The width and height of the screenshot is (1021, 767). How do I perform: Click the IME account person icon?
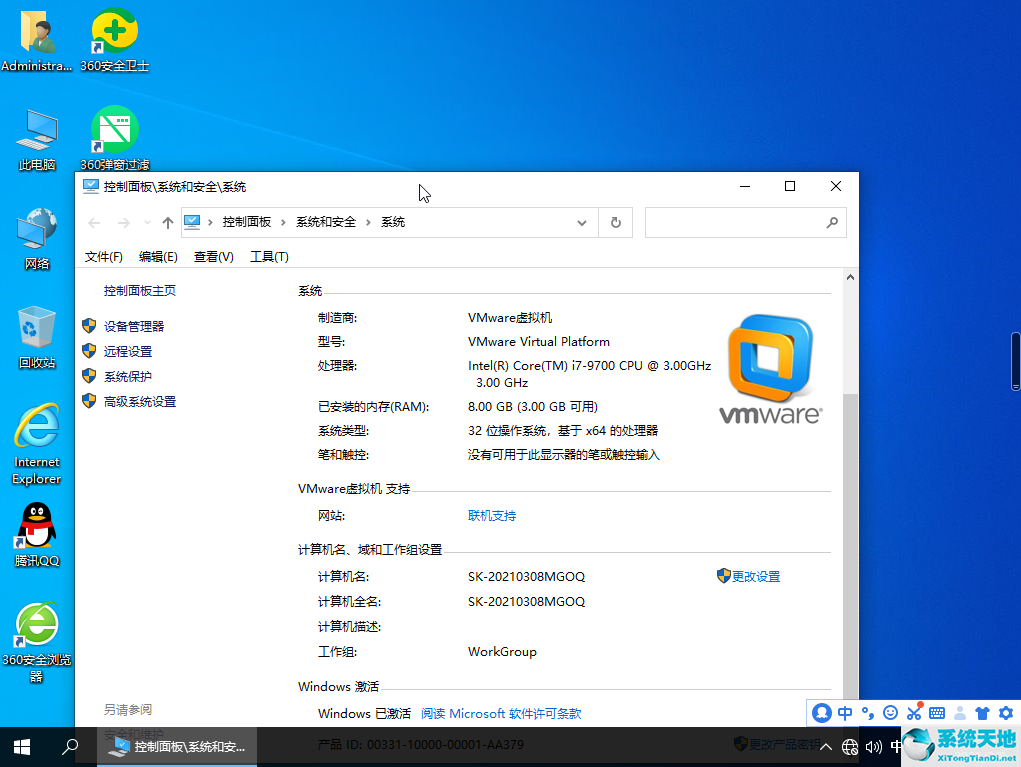coord(960,713)
